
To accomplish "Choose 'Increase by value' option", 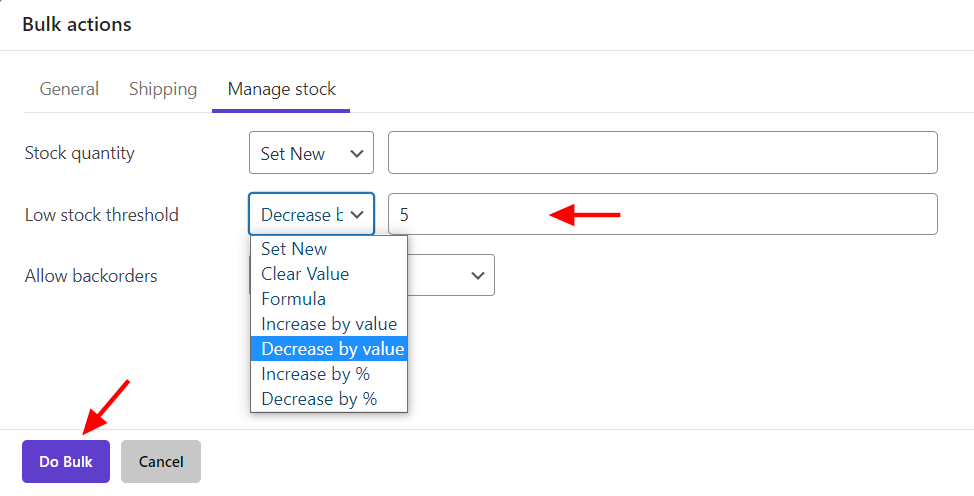I will [328, 324].
